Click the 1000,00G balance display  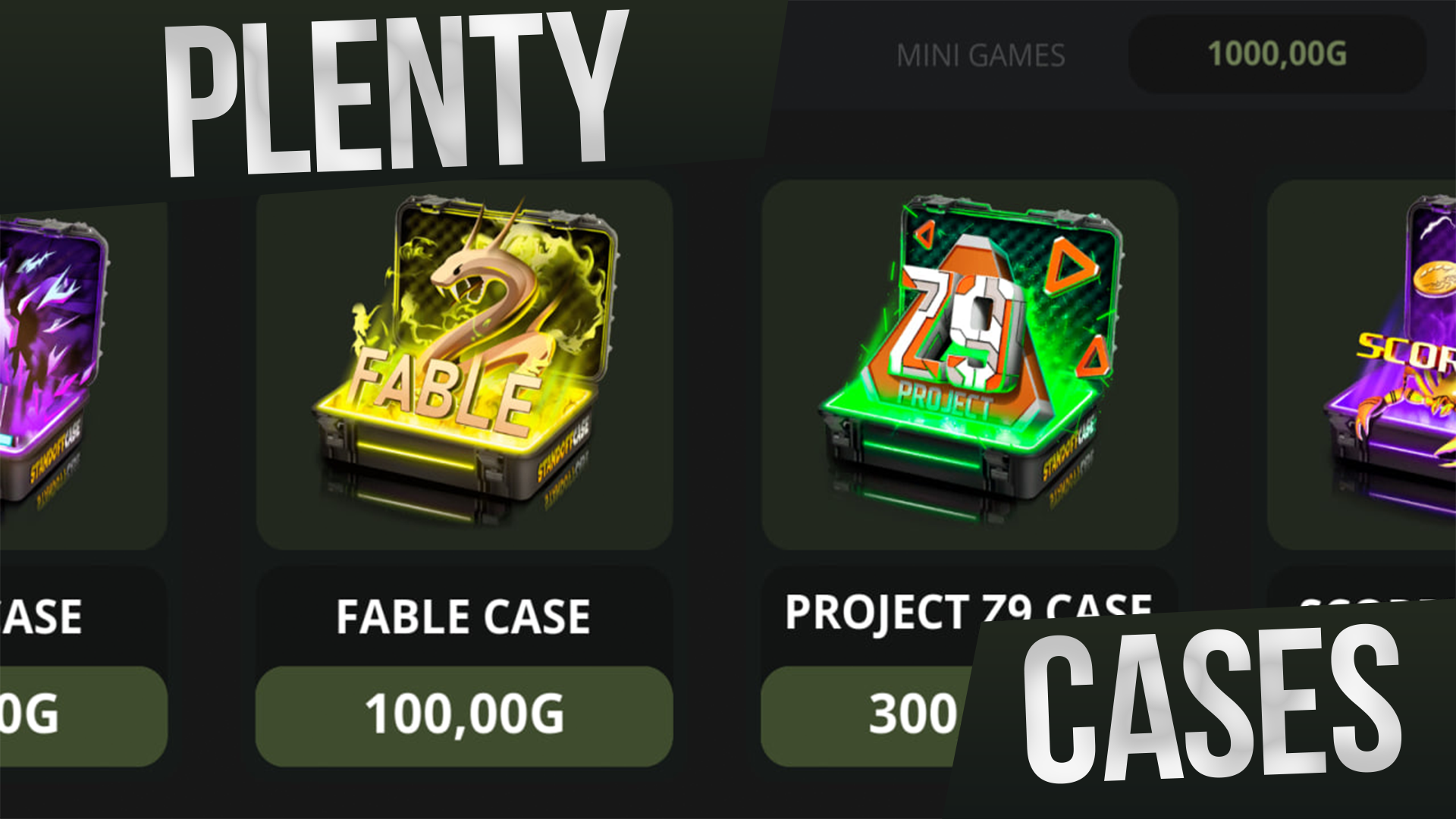click(x=1277, y=55)
